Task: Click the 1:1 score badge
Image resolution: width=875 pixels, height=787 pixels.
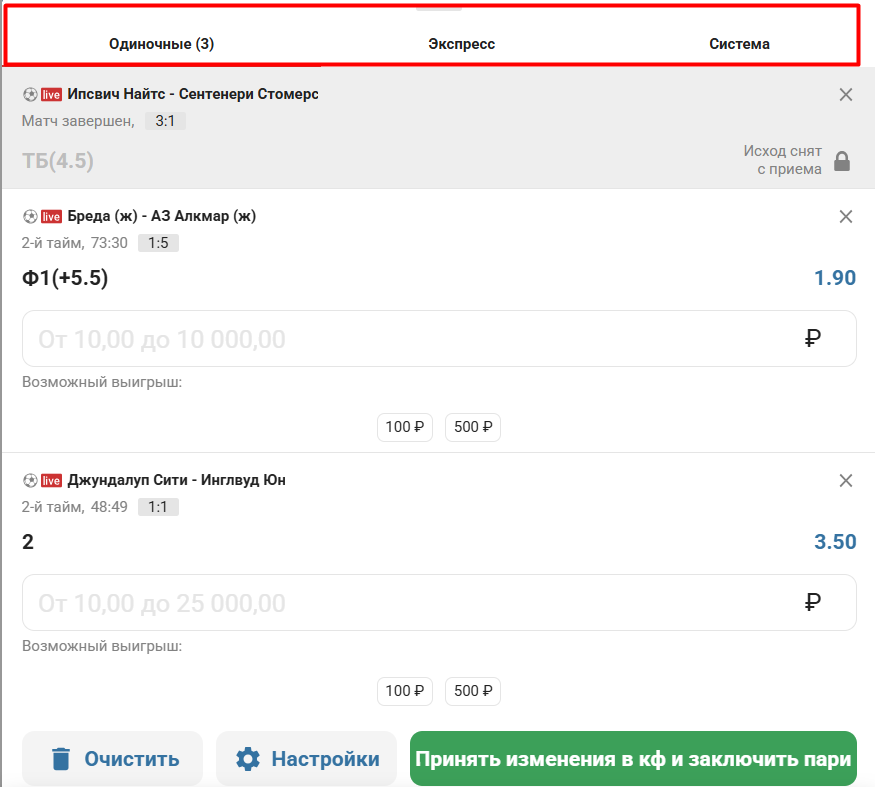Action: point(158,507)
